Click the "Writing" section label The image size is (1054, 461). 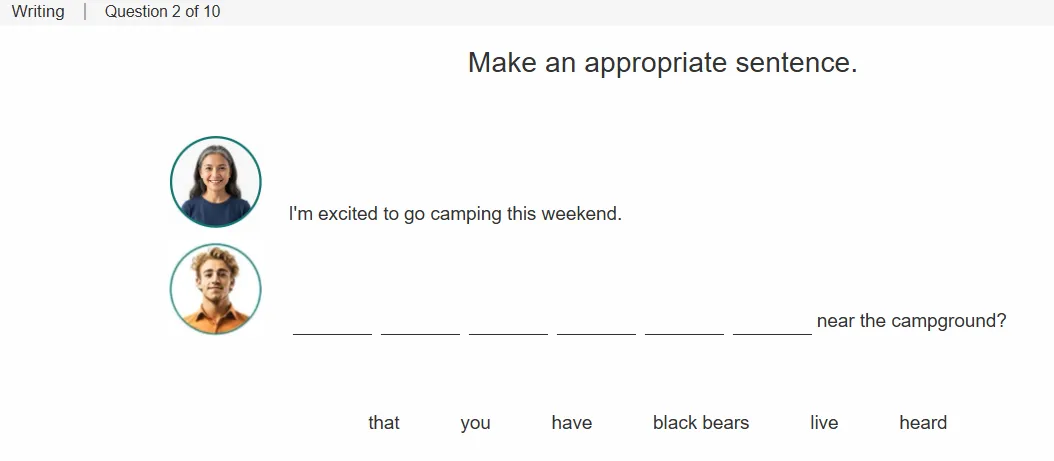(x=38, y=11)
